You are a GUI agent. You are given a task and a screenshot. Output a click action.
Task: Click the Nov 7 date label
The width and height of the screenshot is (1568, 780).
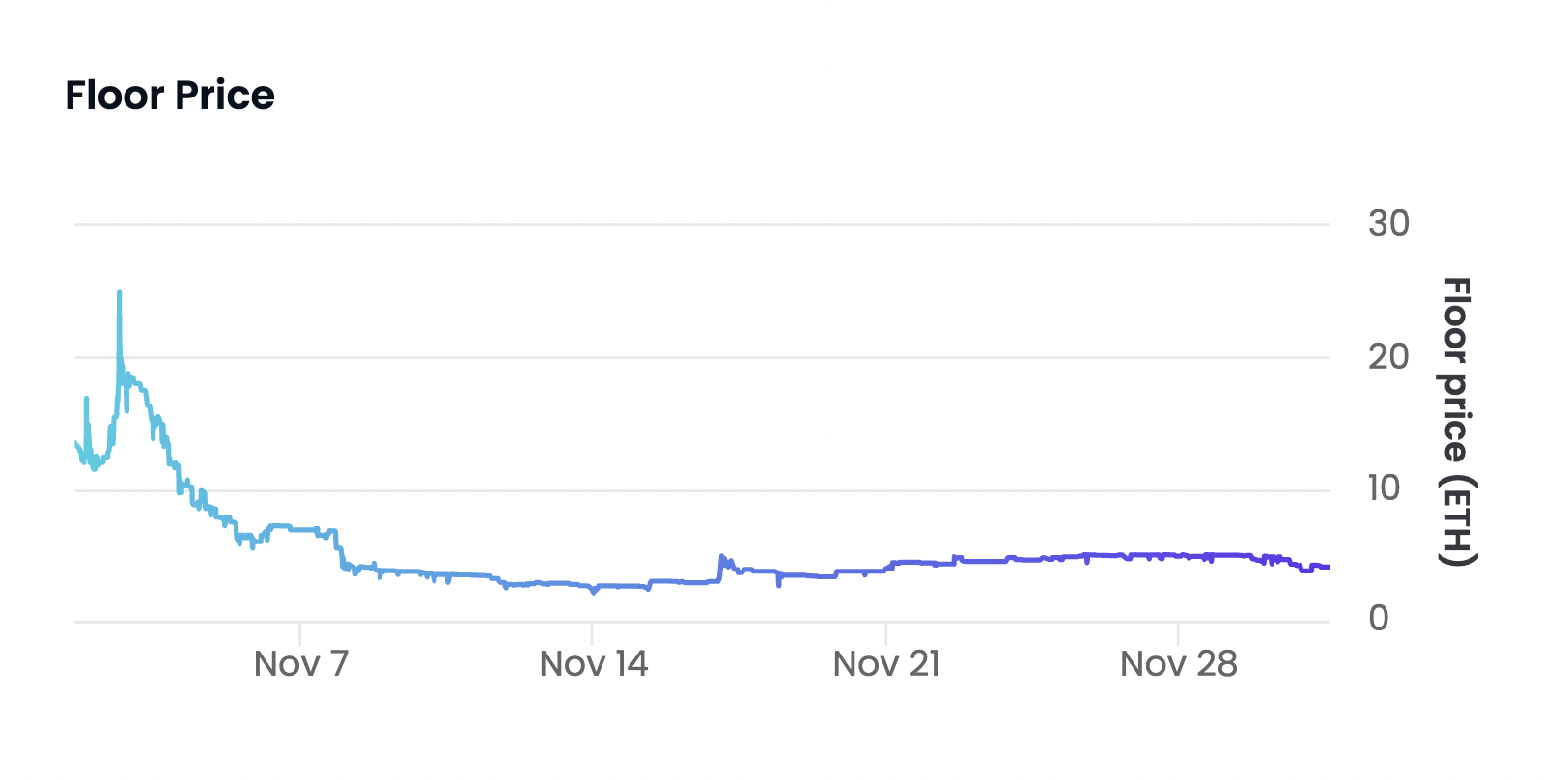click(300, 664)
